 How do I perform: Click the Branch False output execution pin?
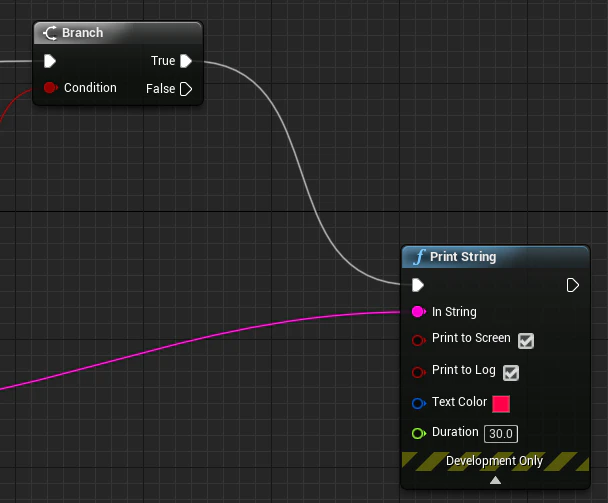click(186, 89)
